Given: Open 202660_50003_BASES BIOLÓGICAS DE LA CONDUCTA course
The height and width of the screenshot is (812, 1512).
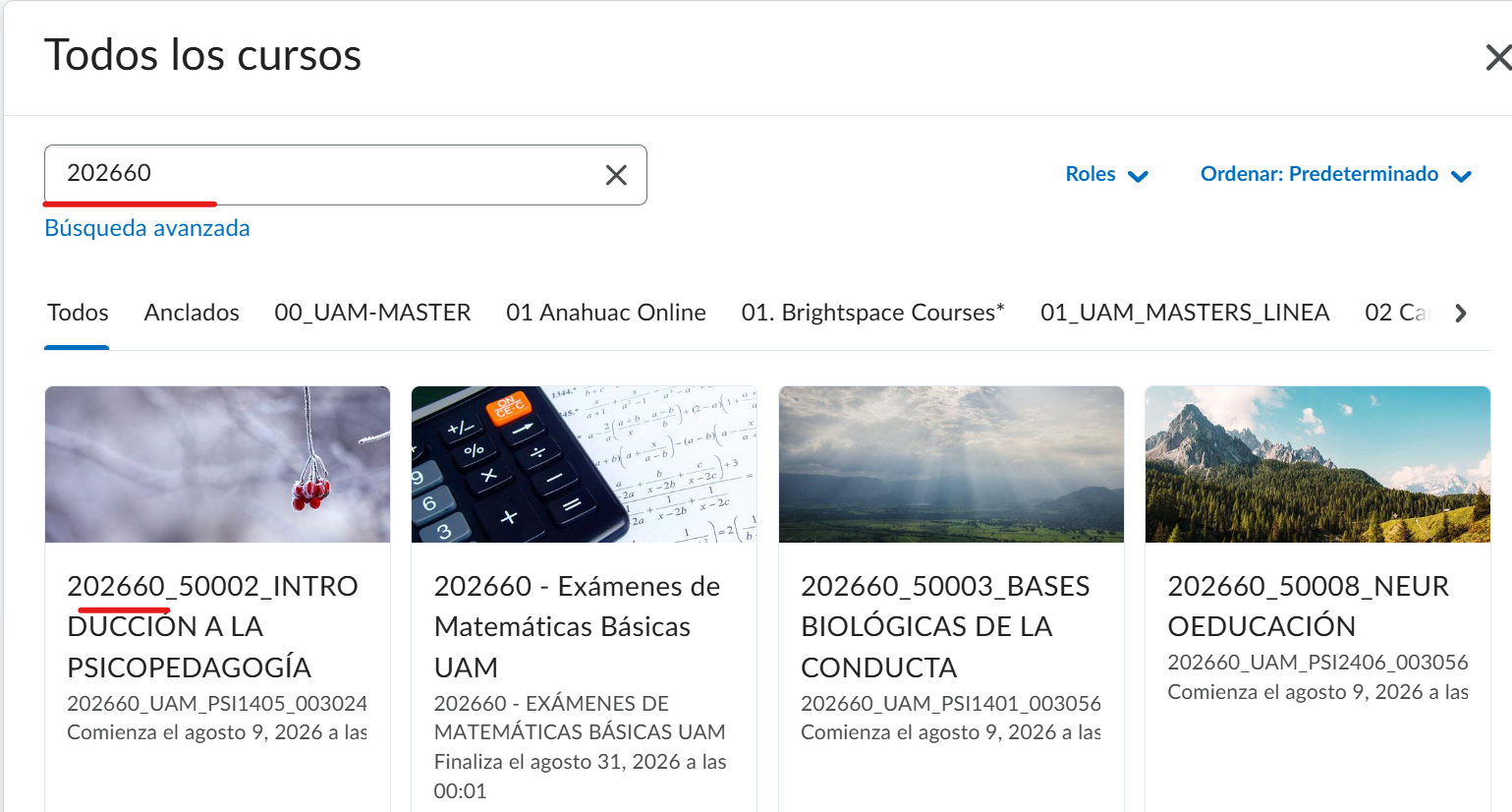Looking at the screenshot, I should (945, 626).
